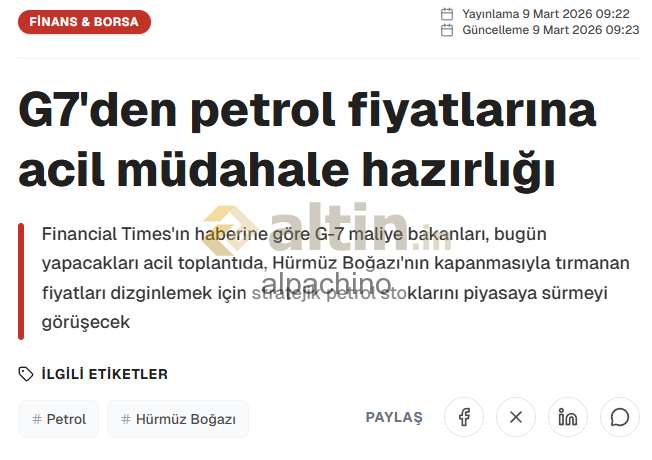
Task: Open the Petrol tag page
Action: pyautogui.click(x=66, y=419)
